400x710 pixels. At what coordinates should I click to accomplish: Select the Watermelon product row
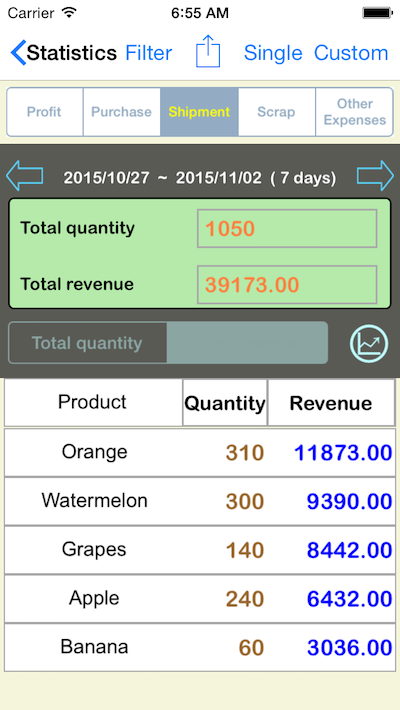pyautogui.click(x=200, y=501)
